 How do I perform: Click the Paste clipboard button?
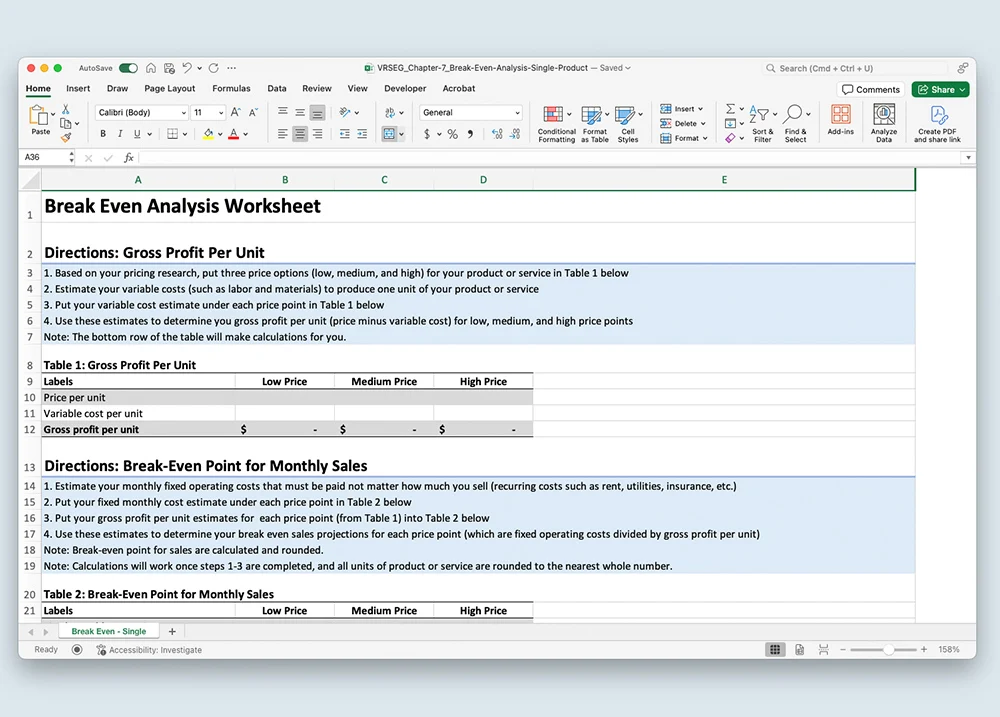tap(40, 119)
